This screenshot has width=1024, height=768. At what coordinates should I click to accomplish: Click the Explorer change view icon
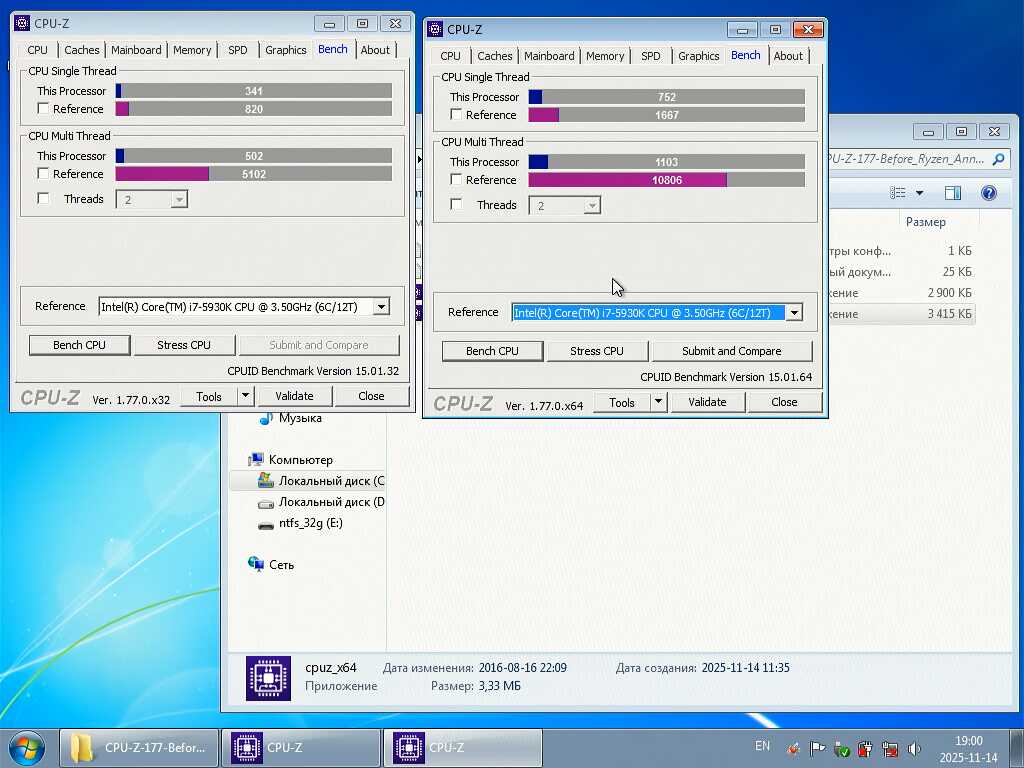tap(899, 193)
